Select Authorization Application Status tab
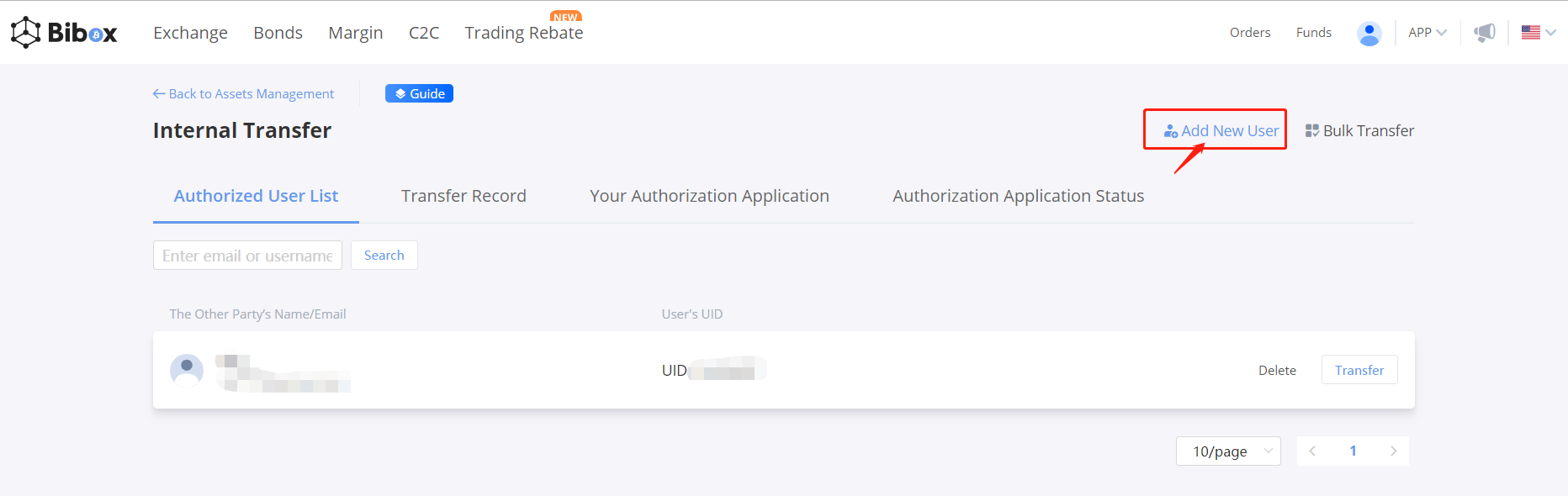This screenshot has width=1568, height=496. 1018,196
